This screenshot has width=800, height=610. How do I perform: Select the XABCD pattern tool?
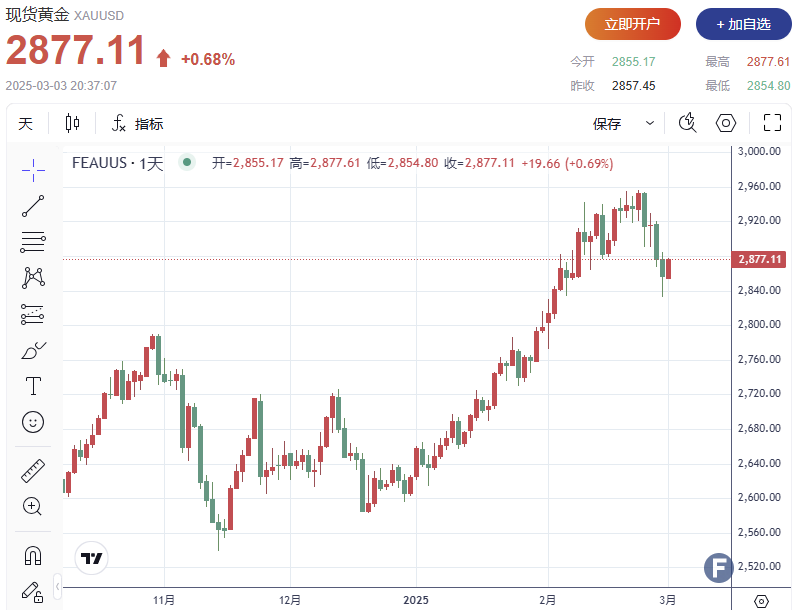[x=33, y=277]
